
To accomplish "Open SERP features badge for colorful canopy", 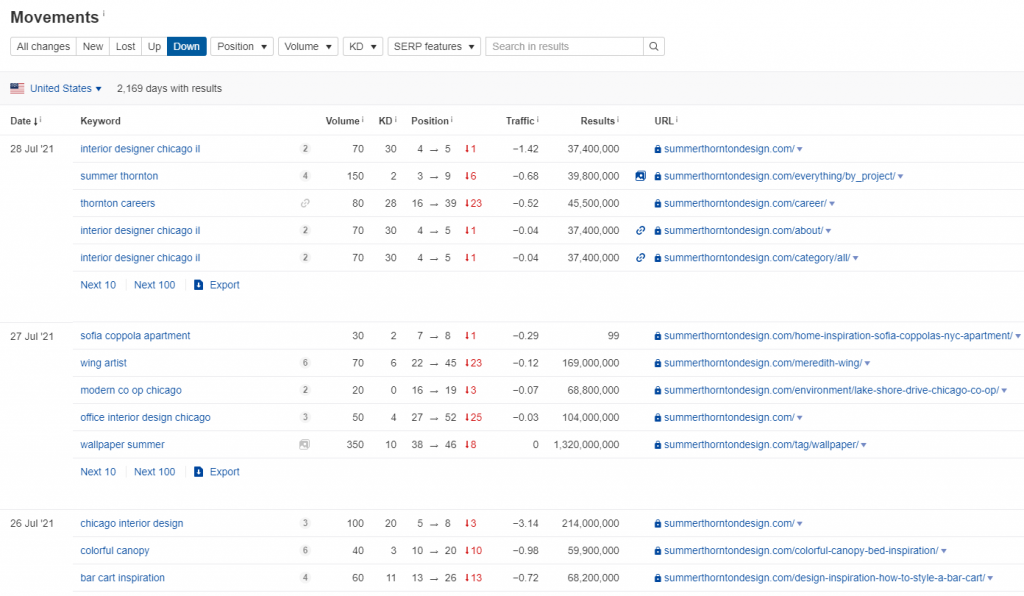I will pyautogui.click(x=305, y=550).
